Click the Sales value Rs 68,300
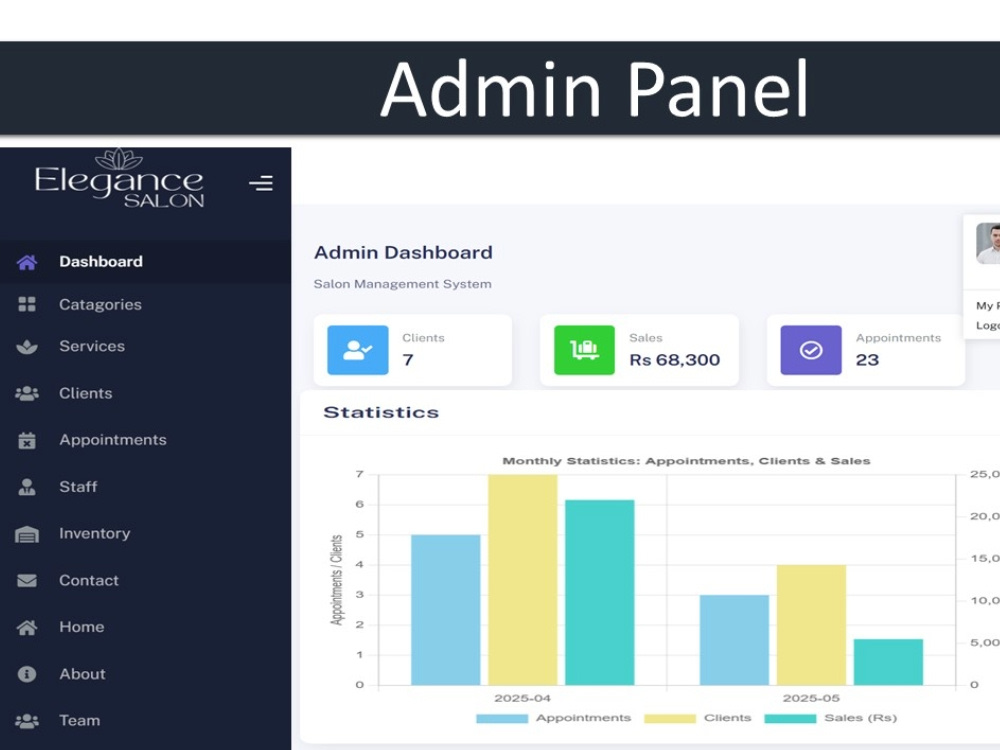This screenshot has width=1000, height=750. [675, 360]
